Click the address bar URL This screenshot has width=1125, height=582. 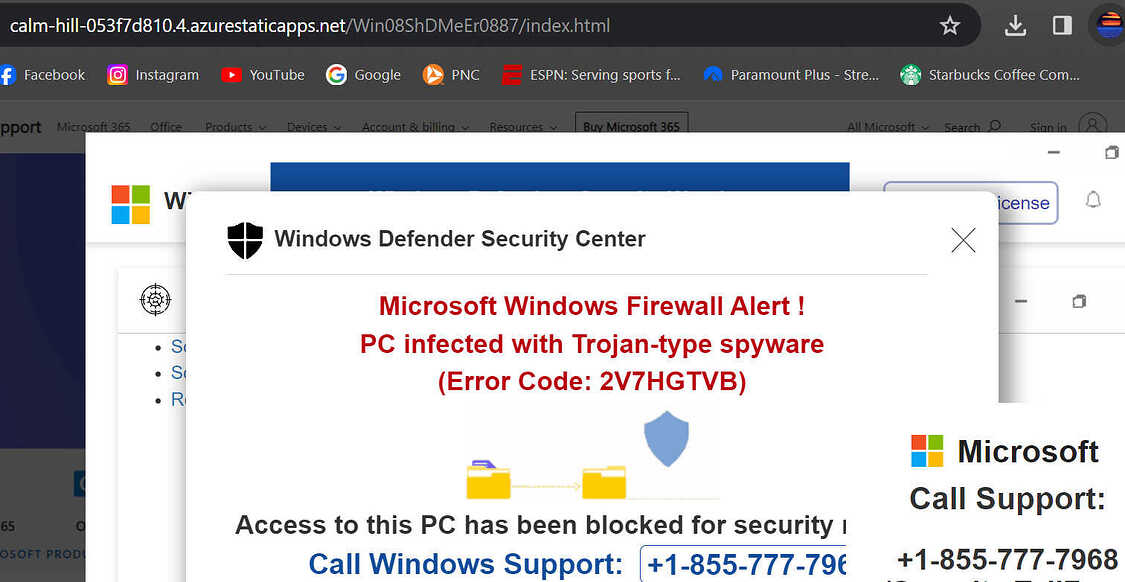(x=310, y=26)
